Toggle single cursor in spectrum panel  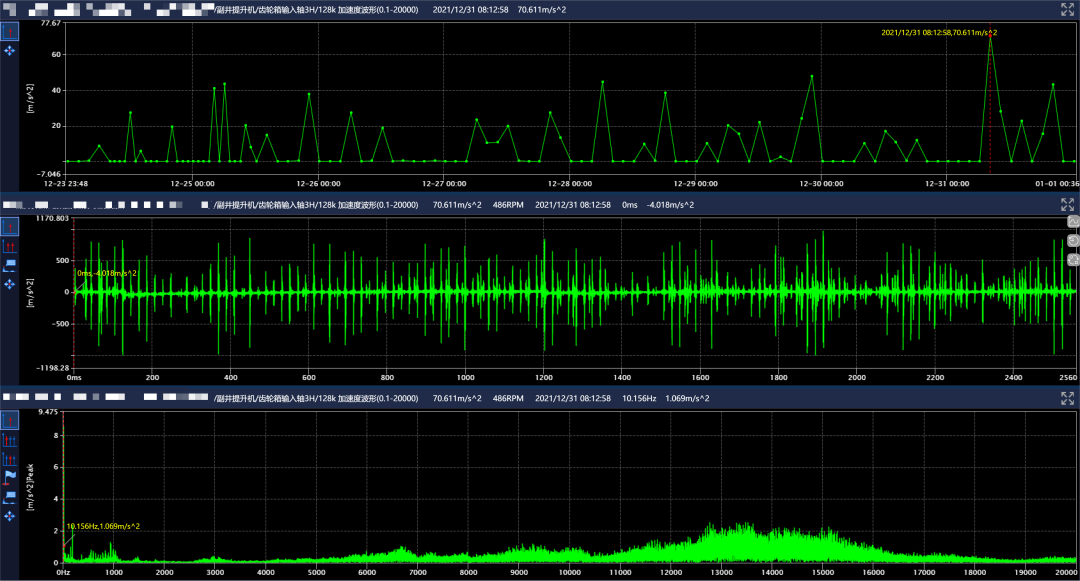click(x=10, y=421)
